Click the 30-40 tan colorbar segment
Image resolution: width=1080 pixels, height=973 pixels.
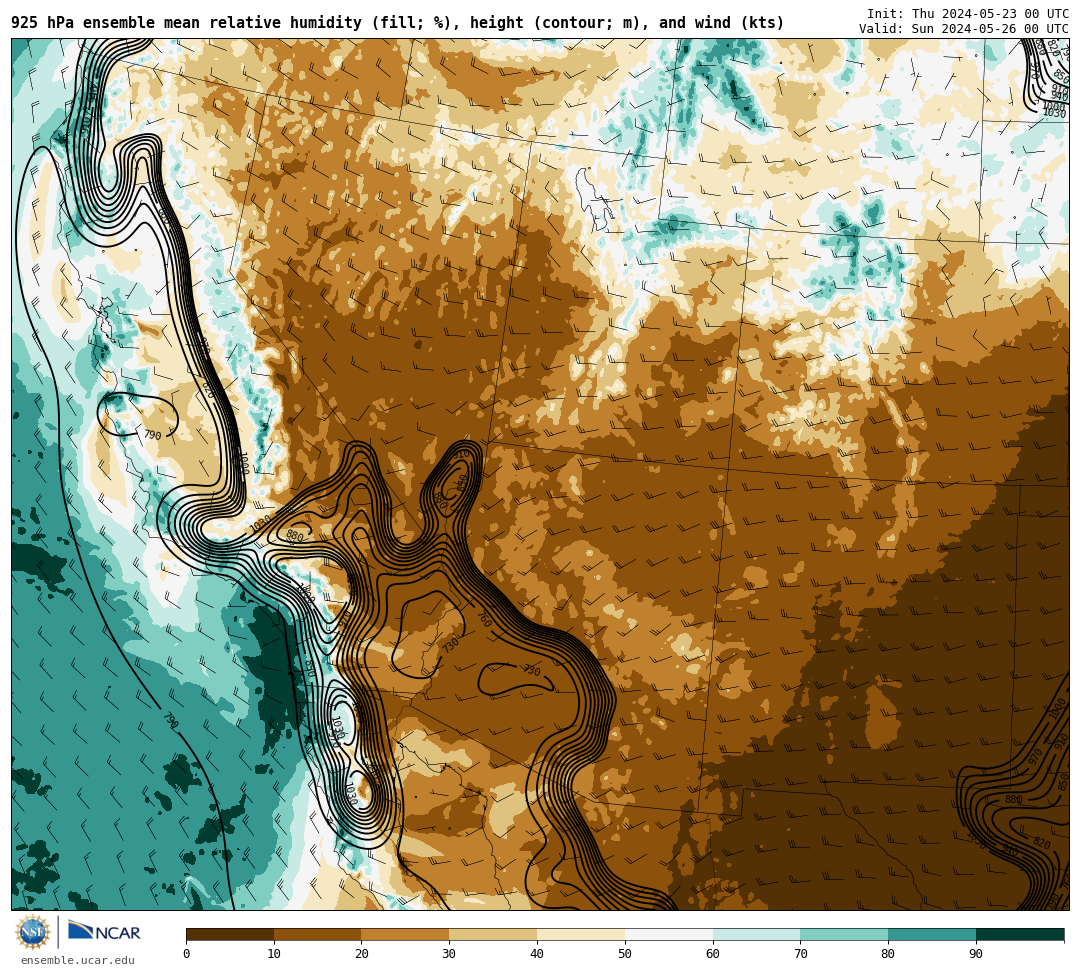(x=493, y=934)
